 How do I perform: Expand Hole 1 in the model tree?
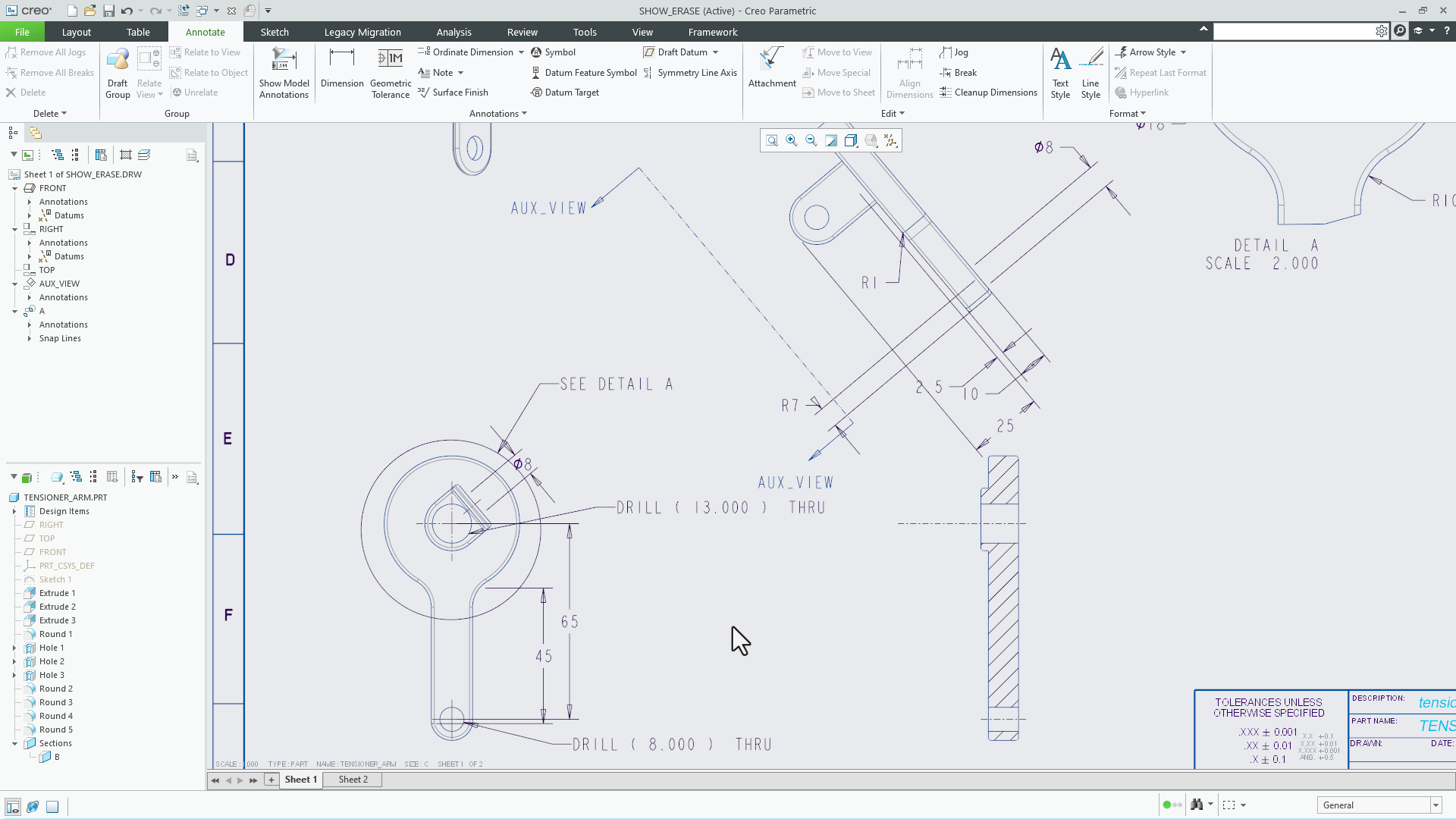click(x=15, y=648)
